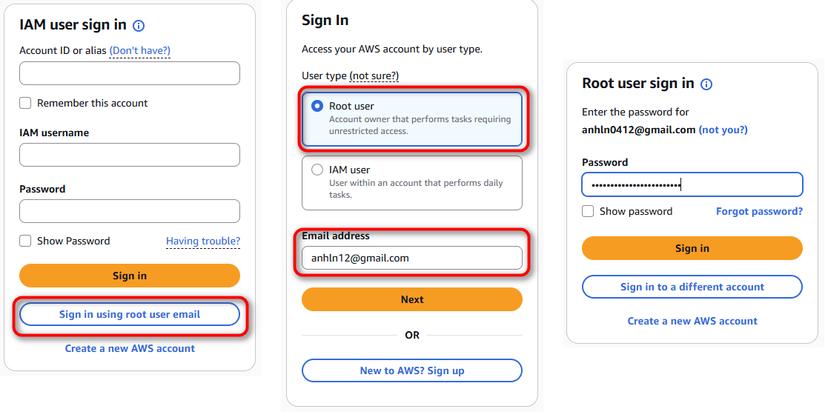Click info icon next to IAM user sign in
The image size is (825, 417).
click(x=138, y=25)
